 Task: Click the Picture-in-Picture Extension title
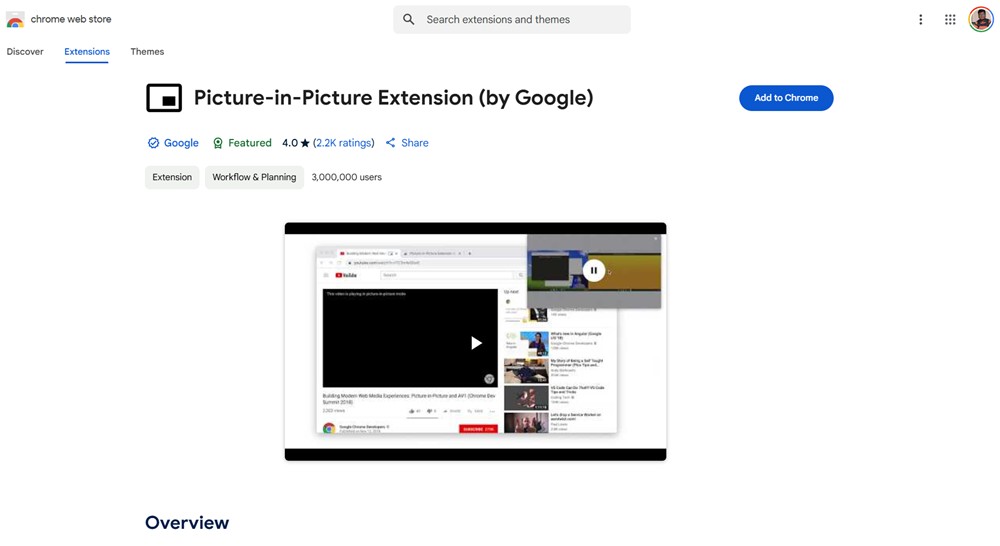coord(393,98)
